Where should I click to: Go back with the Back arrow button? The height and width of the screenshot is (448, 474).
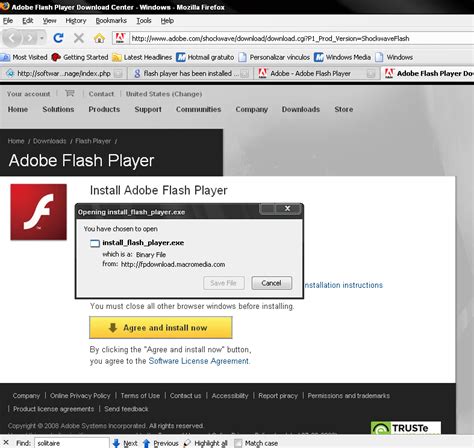pyautogui.click(x=12, y=38)
